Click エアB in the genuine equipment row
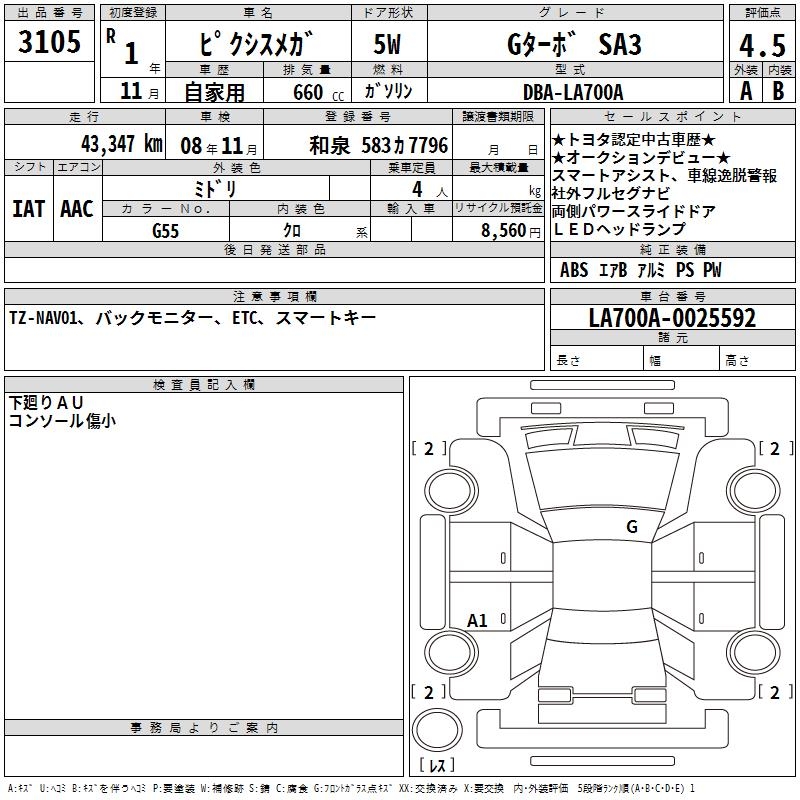 (x=613, y=269)
